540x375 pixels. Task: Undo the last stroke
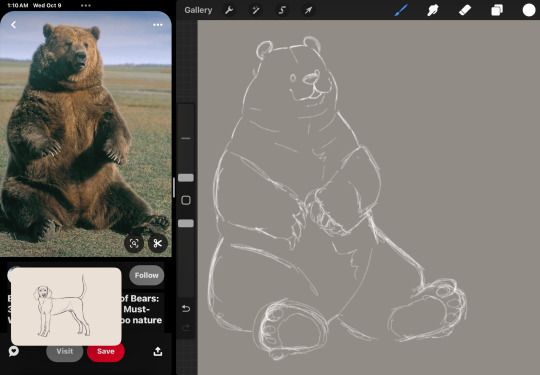186,308
